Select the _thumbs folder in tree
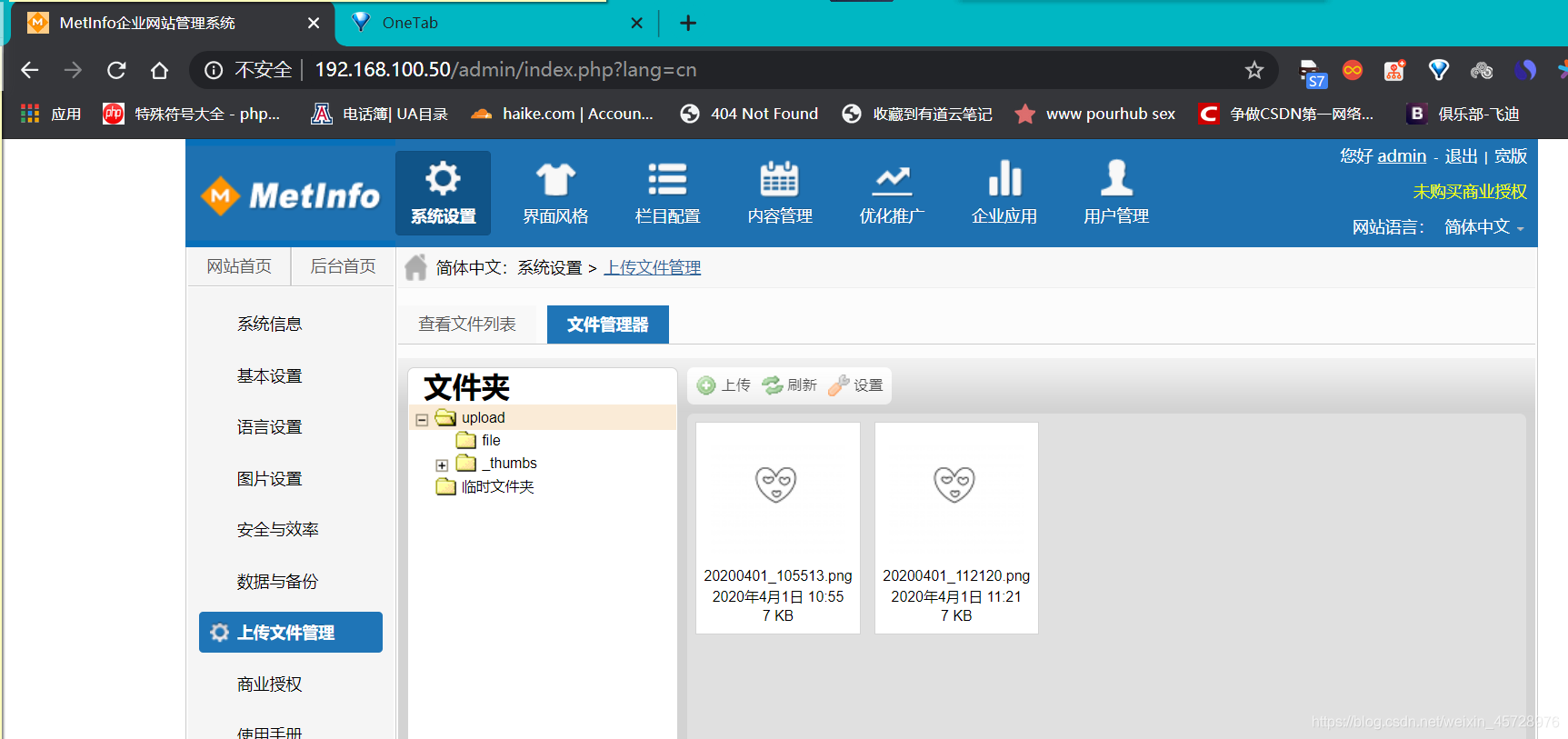 pos(509,463)
